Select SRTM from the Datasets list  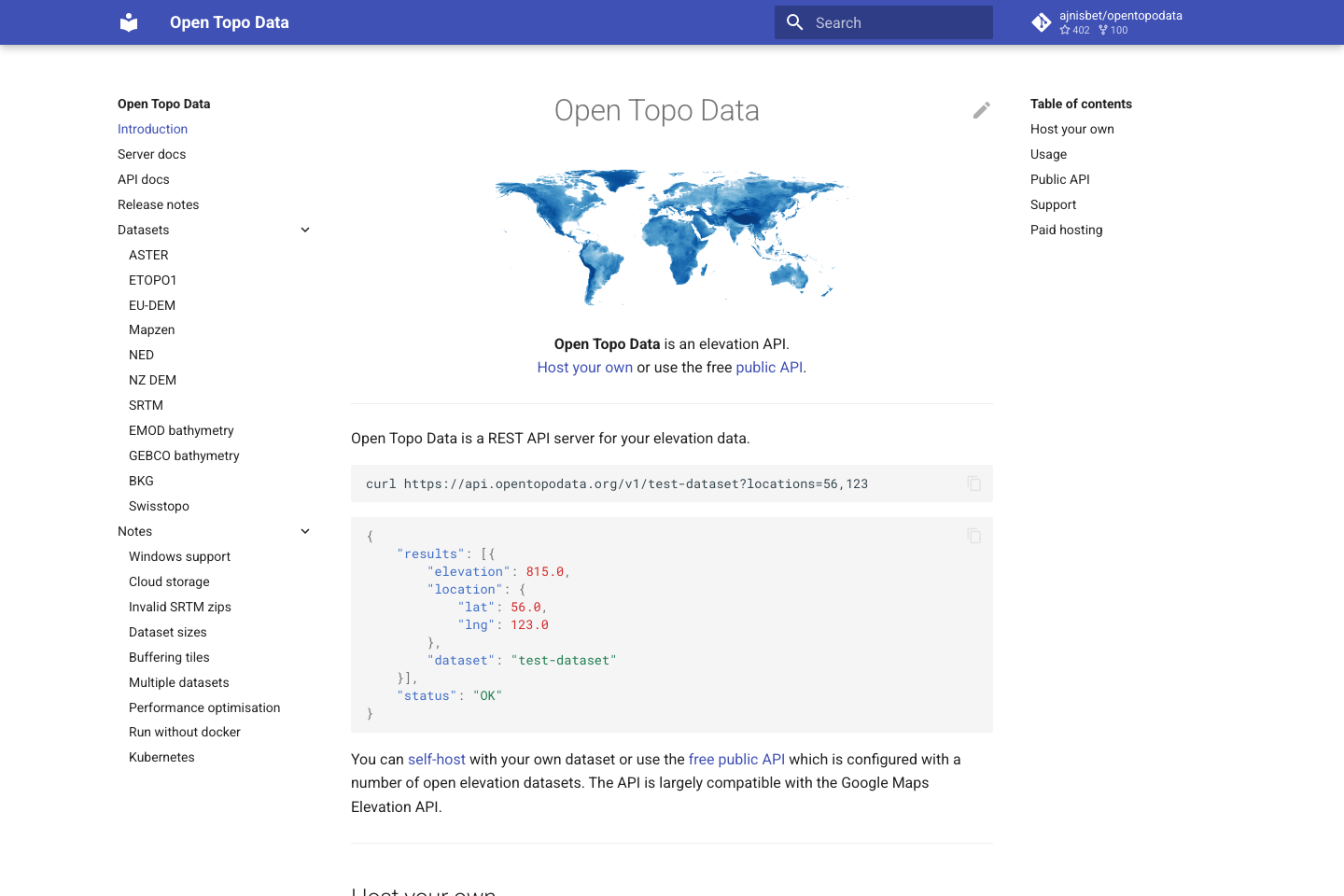(146, 405)
